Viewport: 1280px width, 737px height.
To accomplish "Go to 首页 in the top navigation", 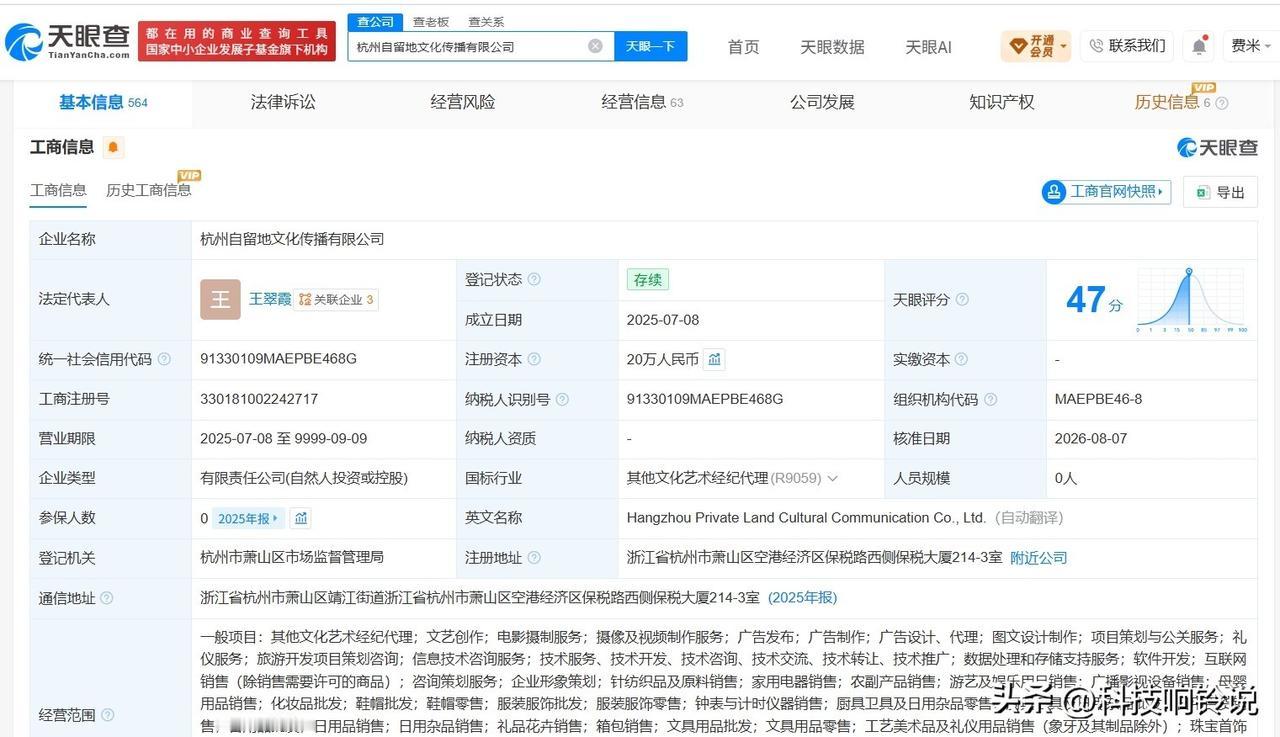I will [x=743, y=47].
